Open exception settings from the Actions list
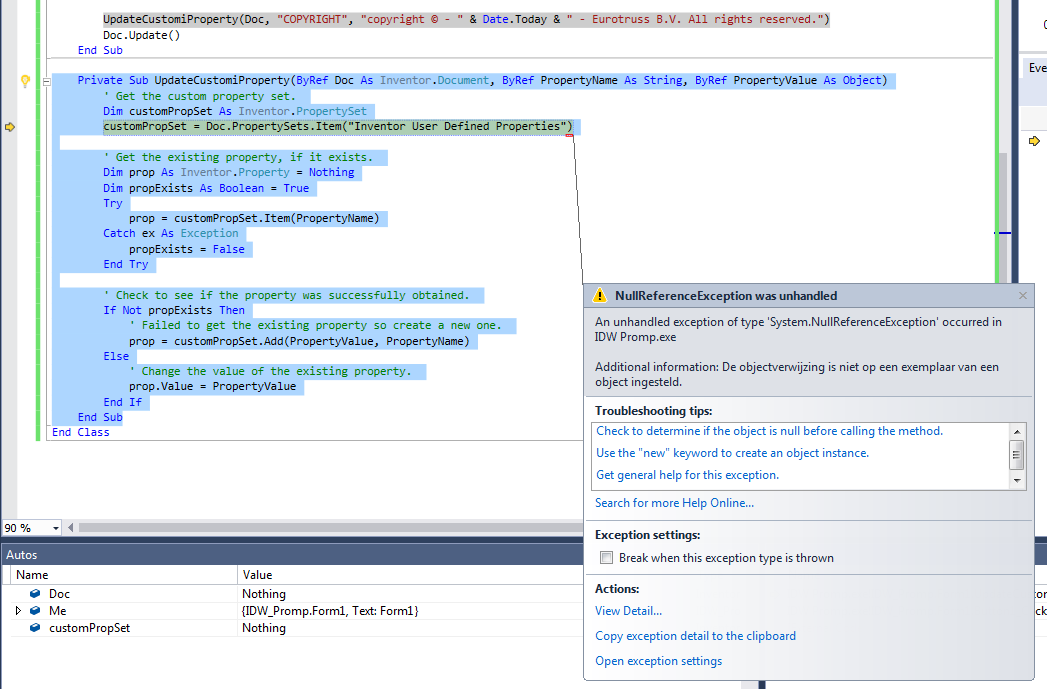 658,660
